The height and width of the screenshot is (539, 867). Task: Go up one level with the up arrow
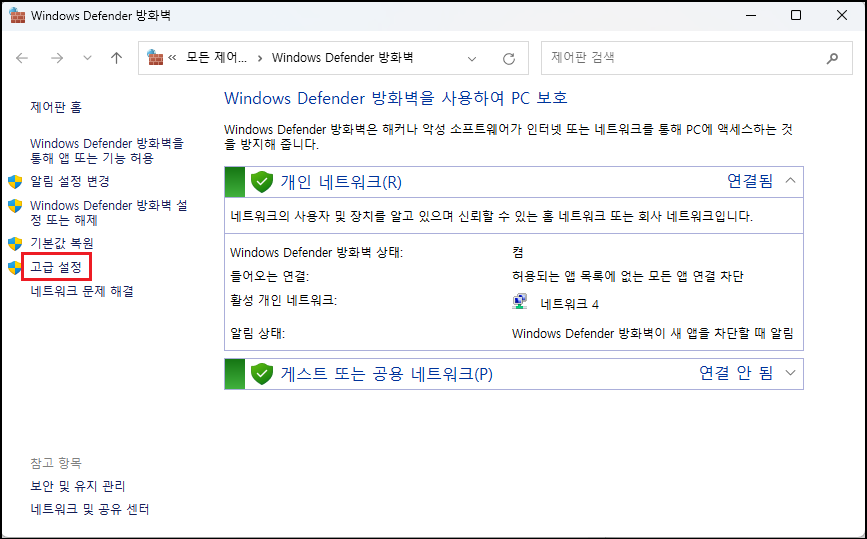click(x=116, y=58)
